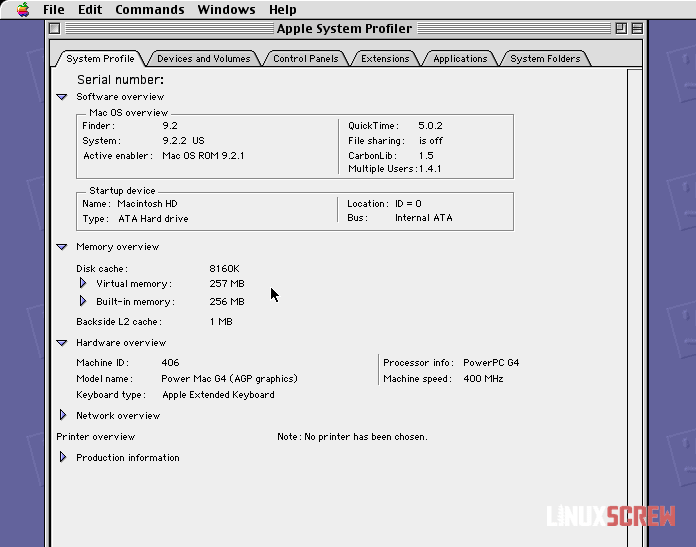This screenshot has width=696, height=547.
Task: Expand the Built-in memory details
Action: (x=83, y=301)
